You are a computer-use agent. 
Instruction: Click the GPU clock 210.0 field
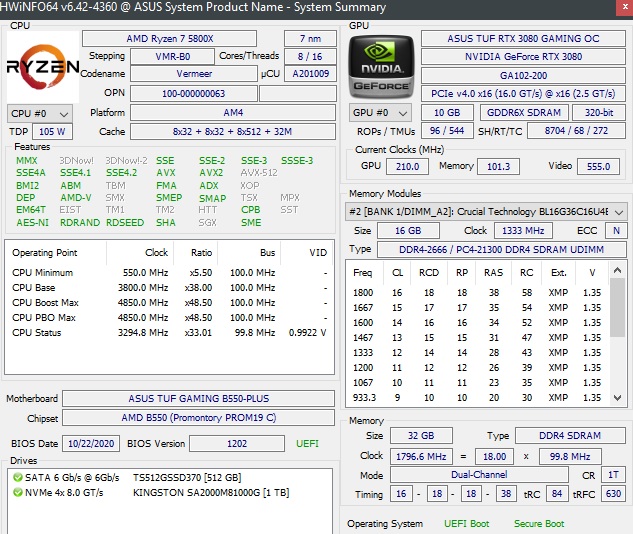pos(407,166)
